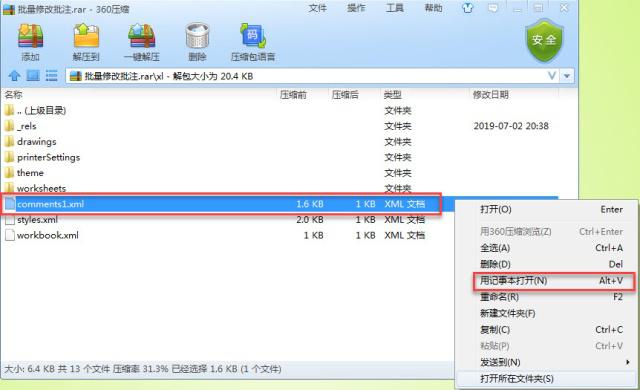The width and height of the screenshot is (640, 390).
Task: Choose 打开(O) in the context menu
Action: 546,210
